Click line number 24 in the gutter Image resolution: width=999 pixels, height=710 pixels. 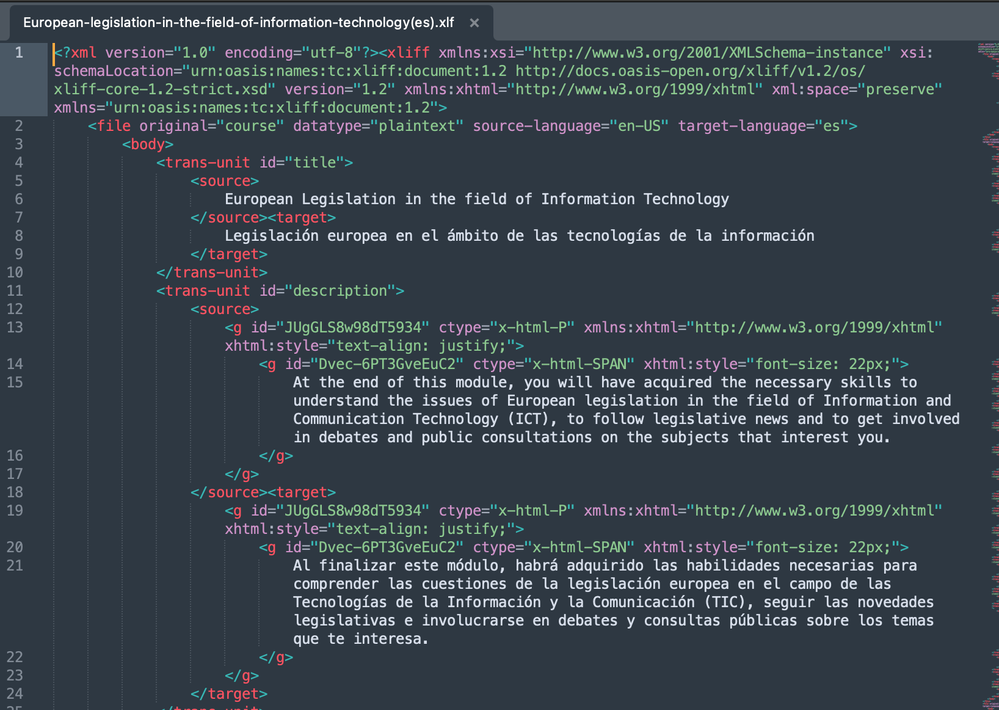click(x=15, y=693)
